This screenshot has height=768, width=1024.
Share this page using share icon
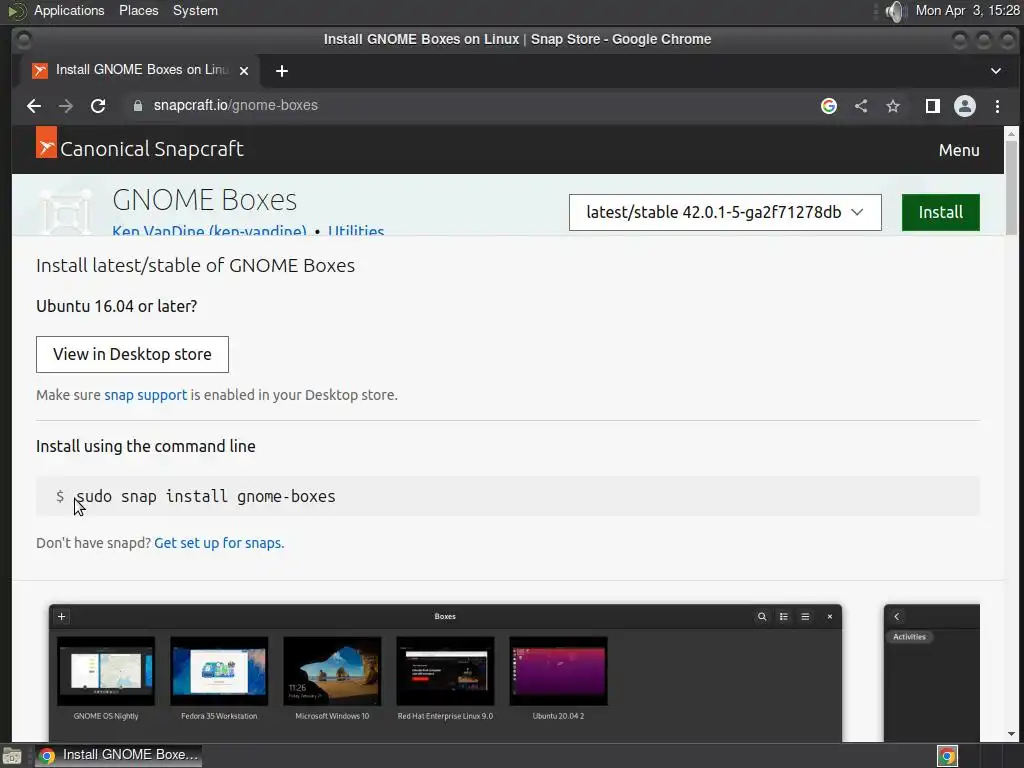click(x=861, y=106)
